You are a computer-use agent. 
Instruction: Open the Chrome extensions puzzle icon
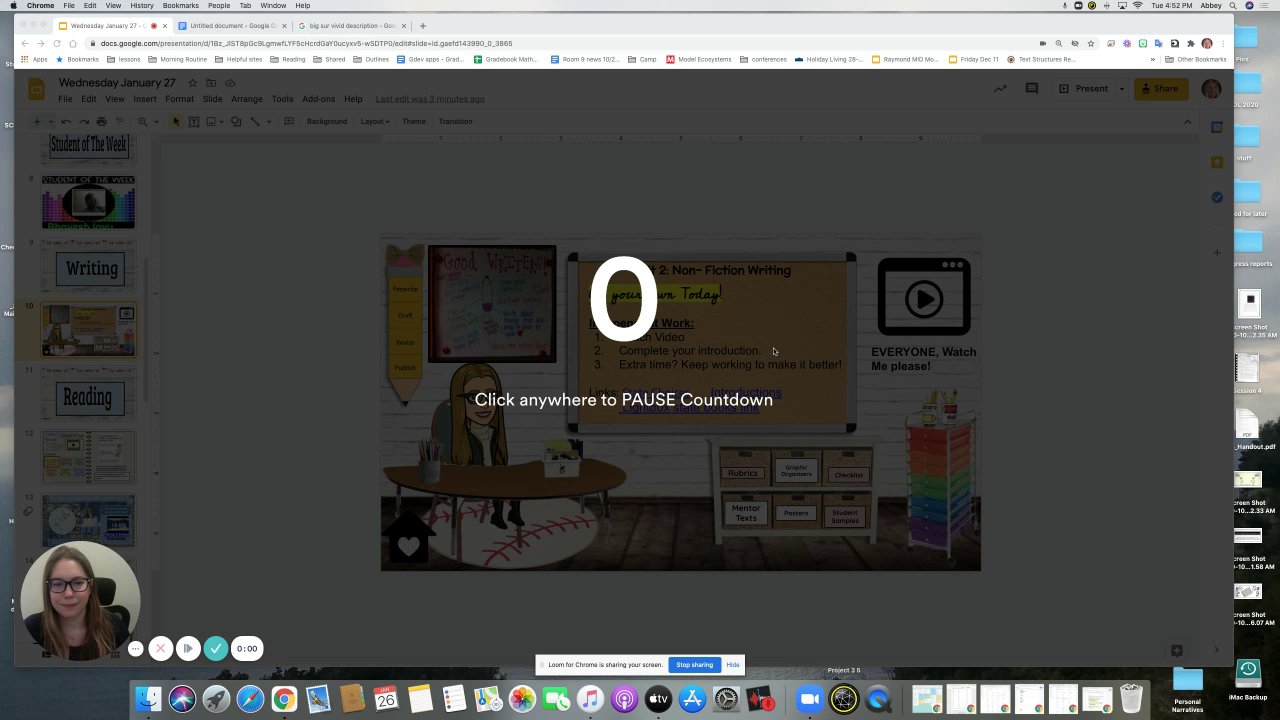(1190, 44)
